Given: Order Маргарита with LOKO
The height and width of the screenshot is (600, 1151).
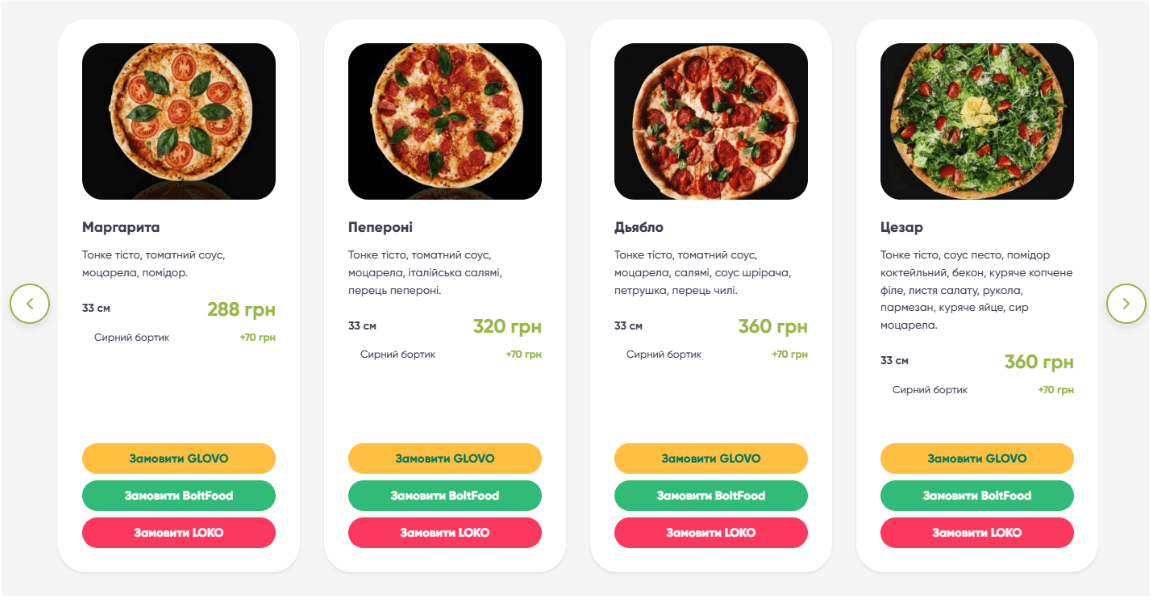Looking at the screenshot, I should 178,532.
